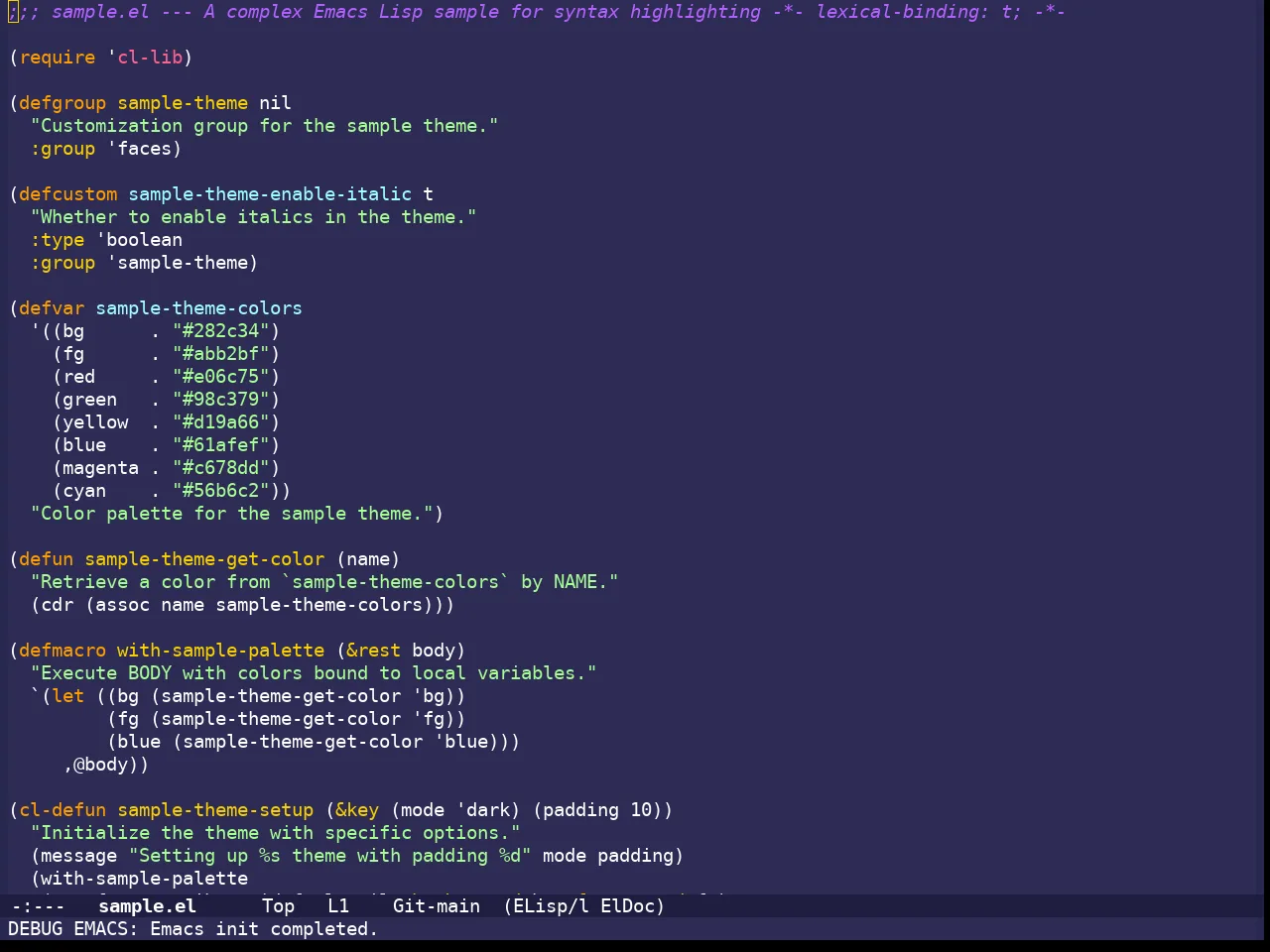Click the 'boolean symbol
Screen dimensions: 1270x952
coord(139,240)
